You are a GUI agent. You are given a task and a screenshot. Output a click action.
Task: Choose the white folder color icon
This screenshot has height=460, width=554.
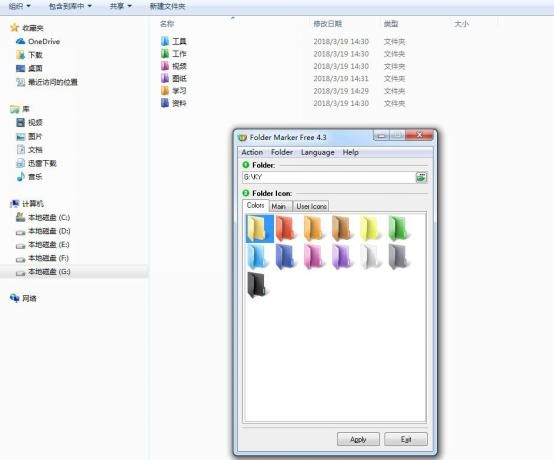tap(370, 257)
